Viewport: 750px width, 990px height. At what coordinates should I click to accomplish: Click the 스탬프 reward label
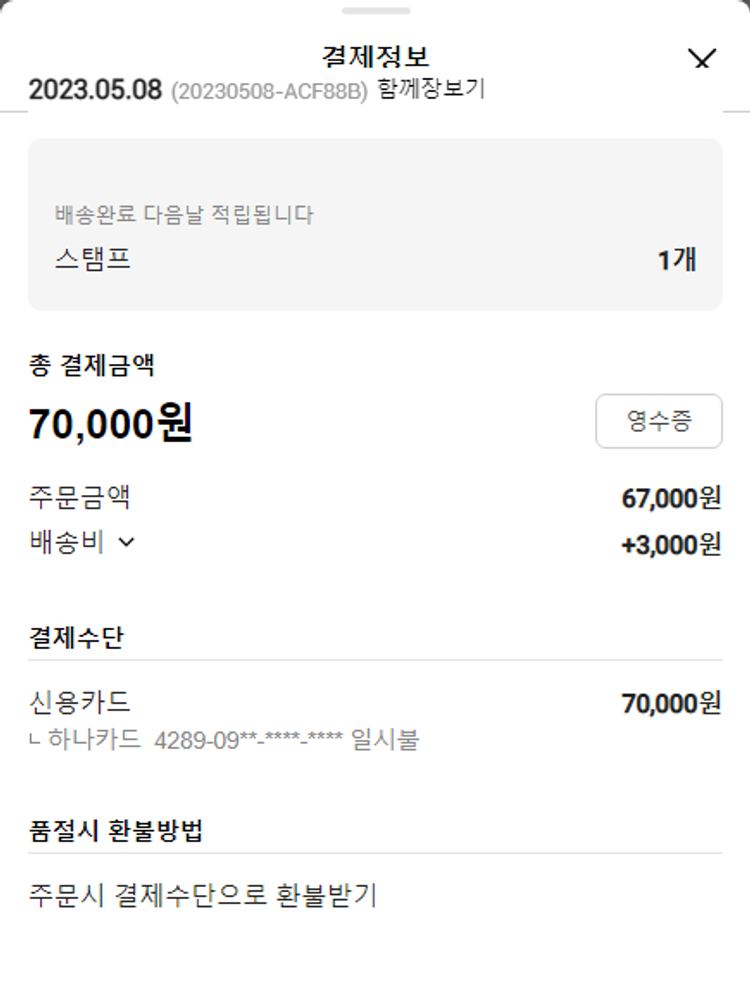pos(93,260)
